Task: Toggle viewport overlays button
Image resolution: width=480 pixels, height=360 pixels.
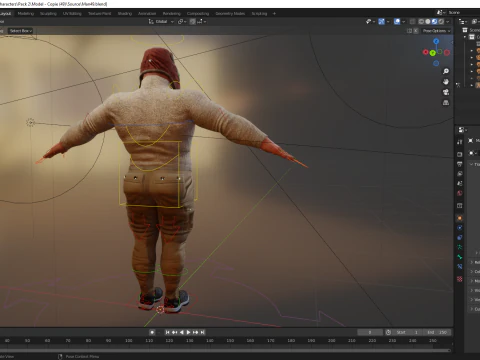Action: [x=397, y=22]
